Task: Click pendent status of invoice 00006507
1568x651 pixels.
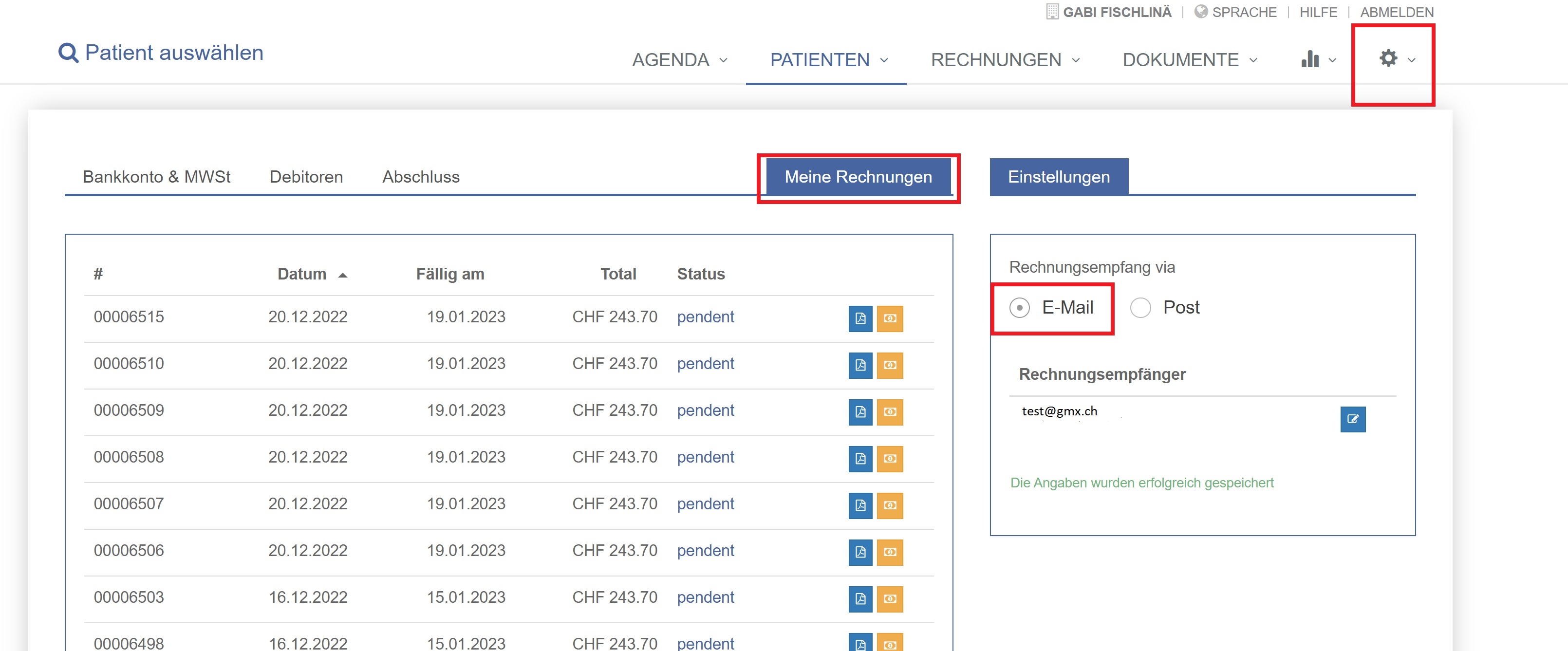Action: tap(706, 504)
